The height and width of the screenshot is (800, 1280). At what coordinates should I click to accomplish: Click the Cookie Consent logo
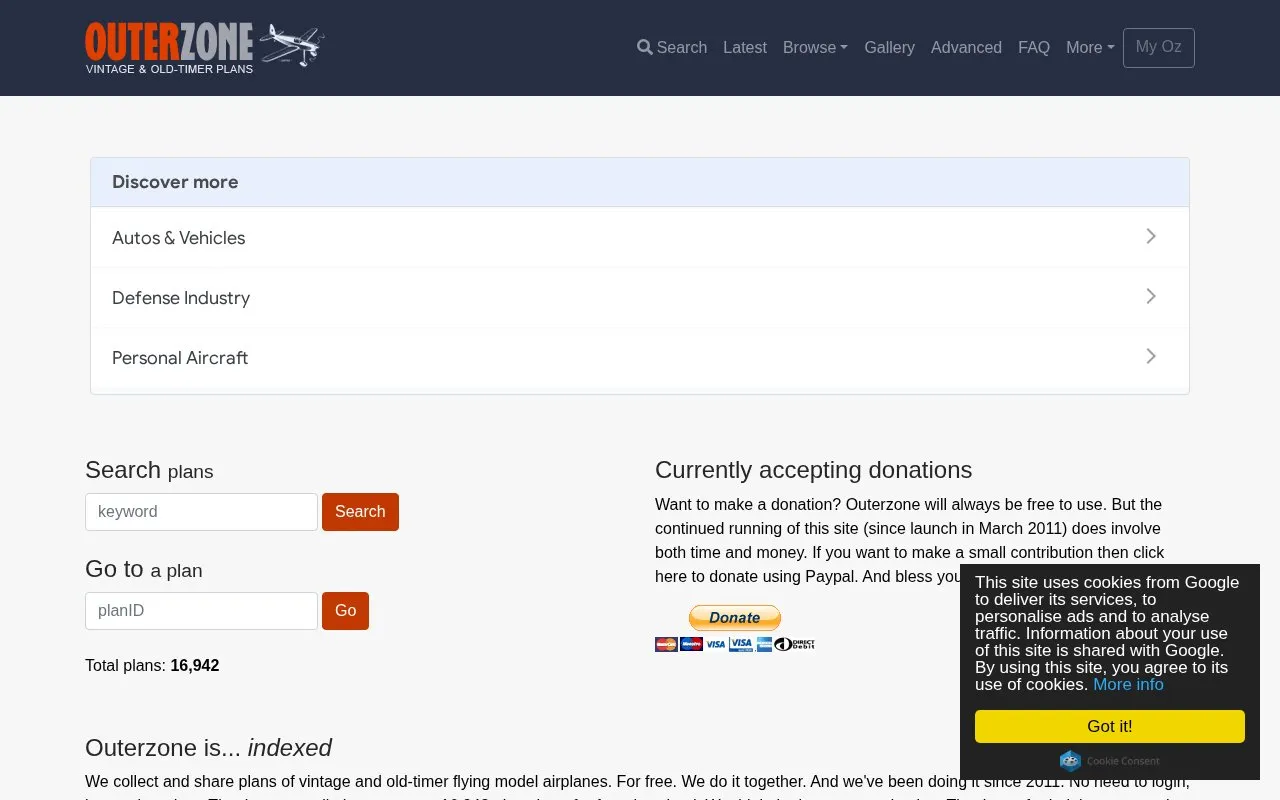(1110, 761)
